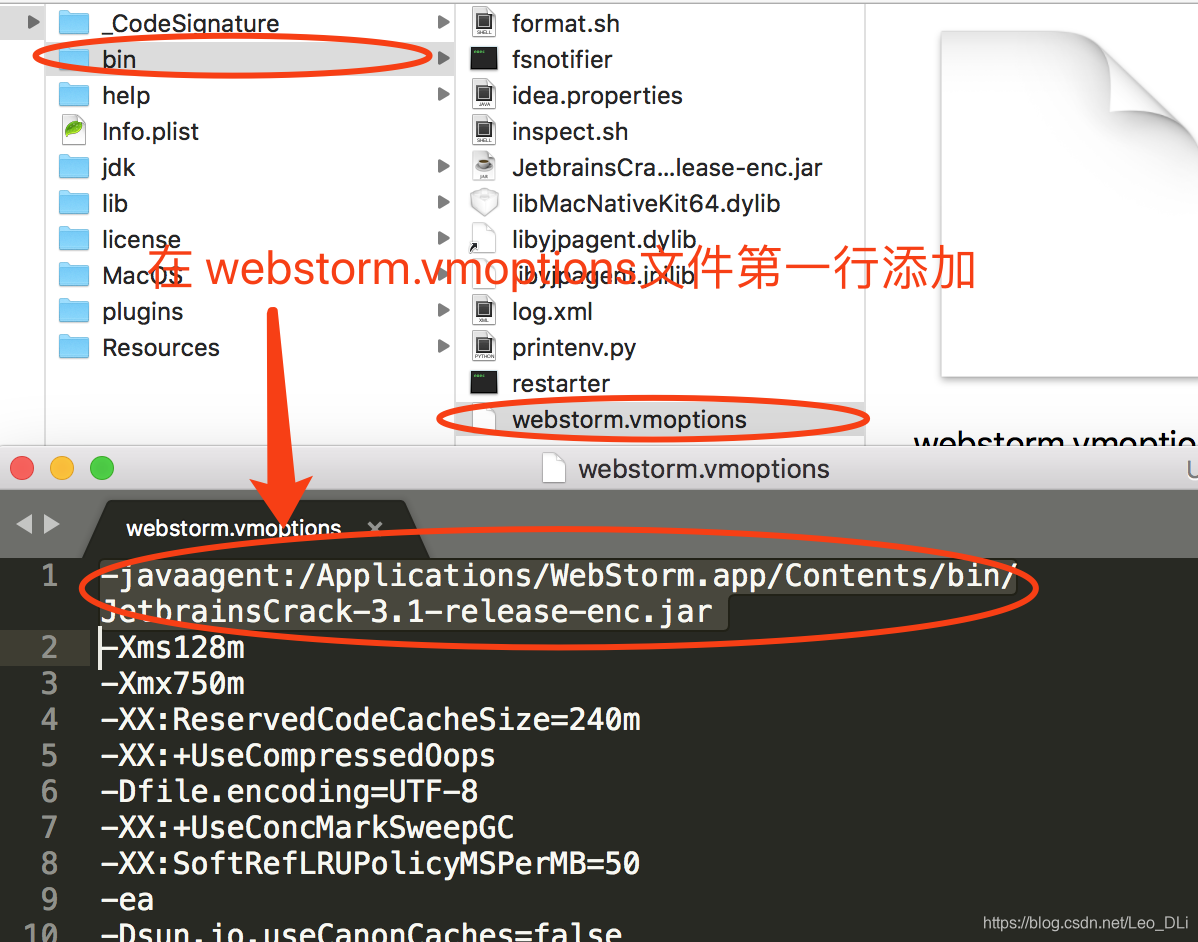Select the restarter file name
Viewport: 1198px width, 942px height.
(561, 384)
